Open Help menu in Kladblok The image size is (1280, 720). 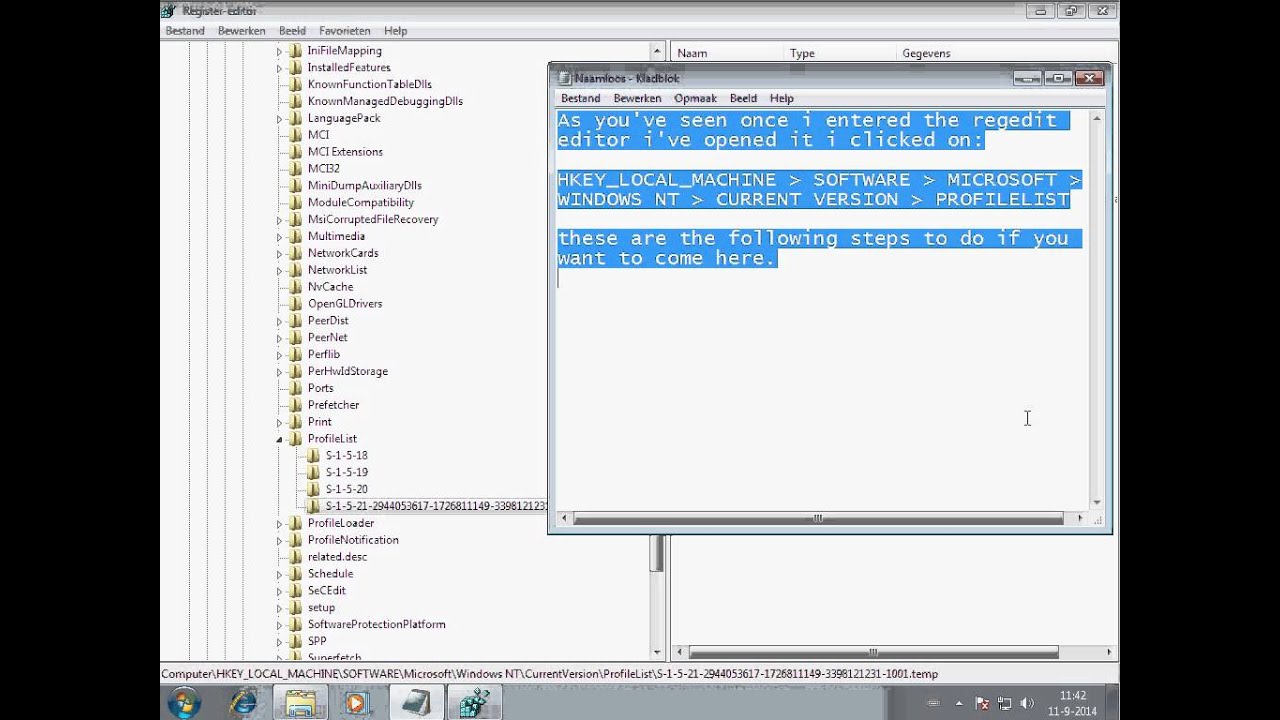[x=781, y=98]
